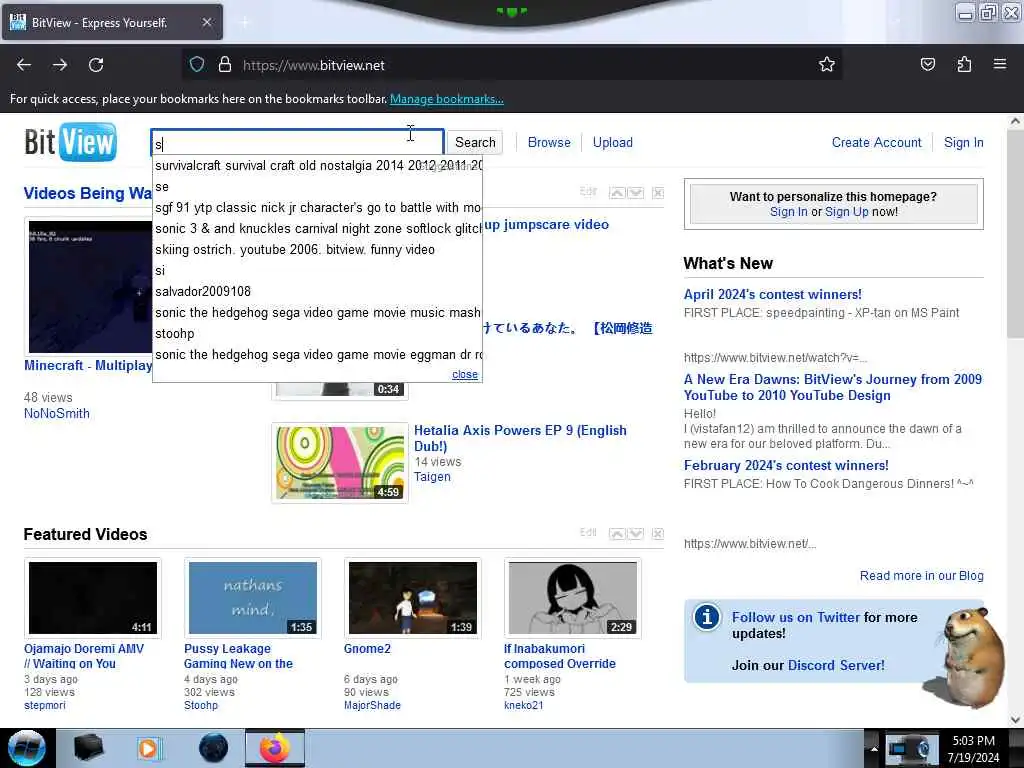Image resolution: width=1024 pixels, height=768 pixels.
Task: Open the tracking protection shield icon
Action: click(x=197, y=64)
